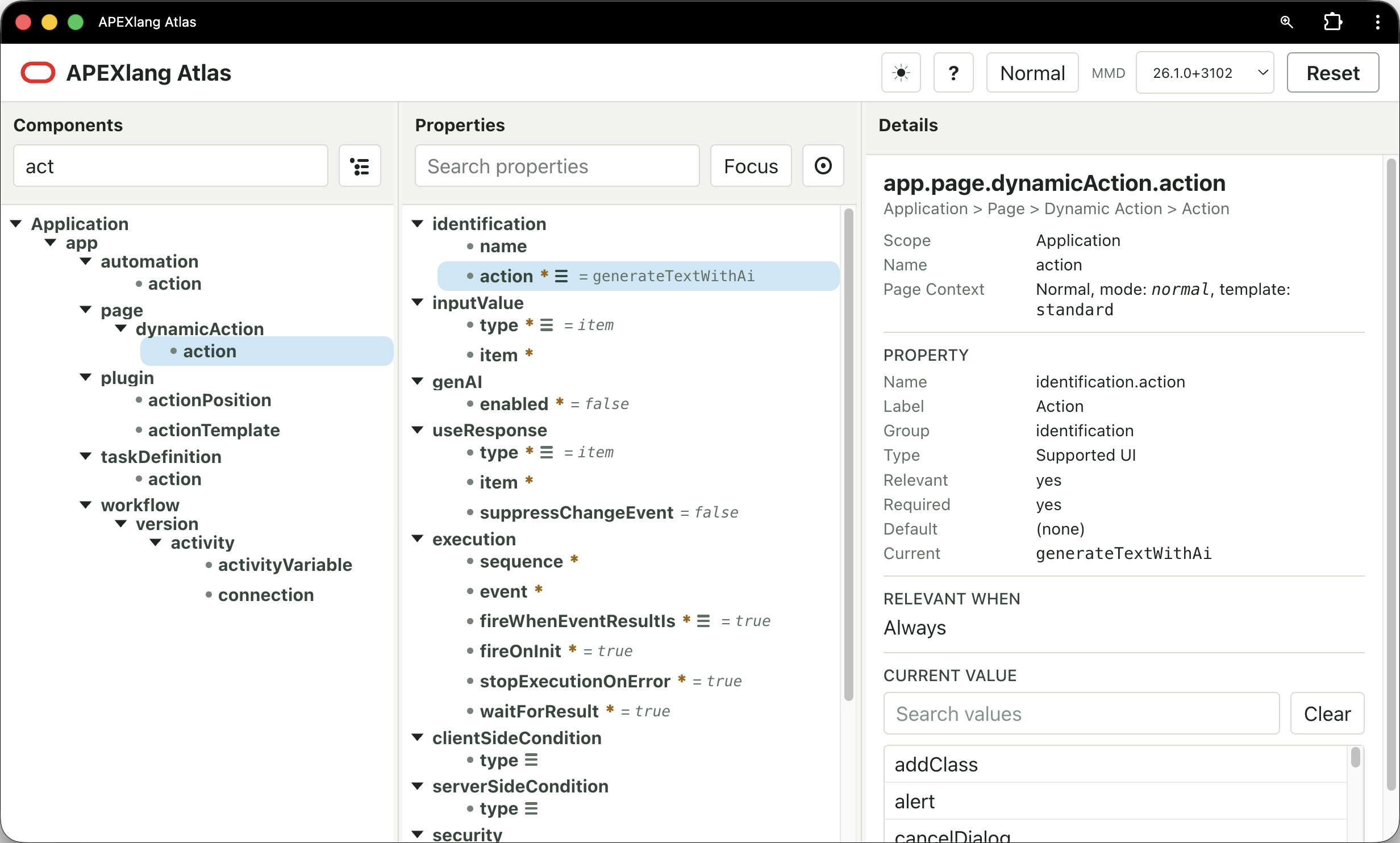This screenshot has width=1400, height=843.
Task: Open the 26.1.0+3102 version dropdown
Action: [x=1205, y=73]
